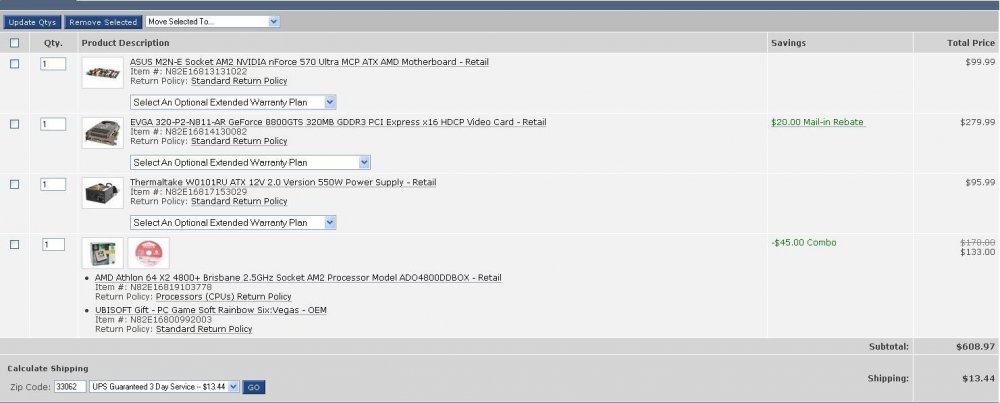Click the $95.99 total price text

coord(980,182)
